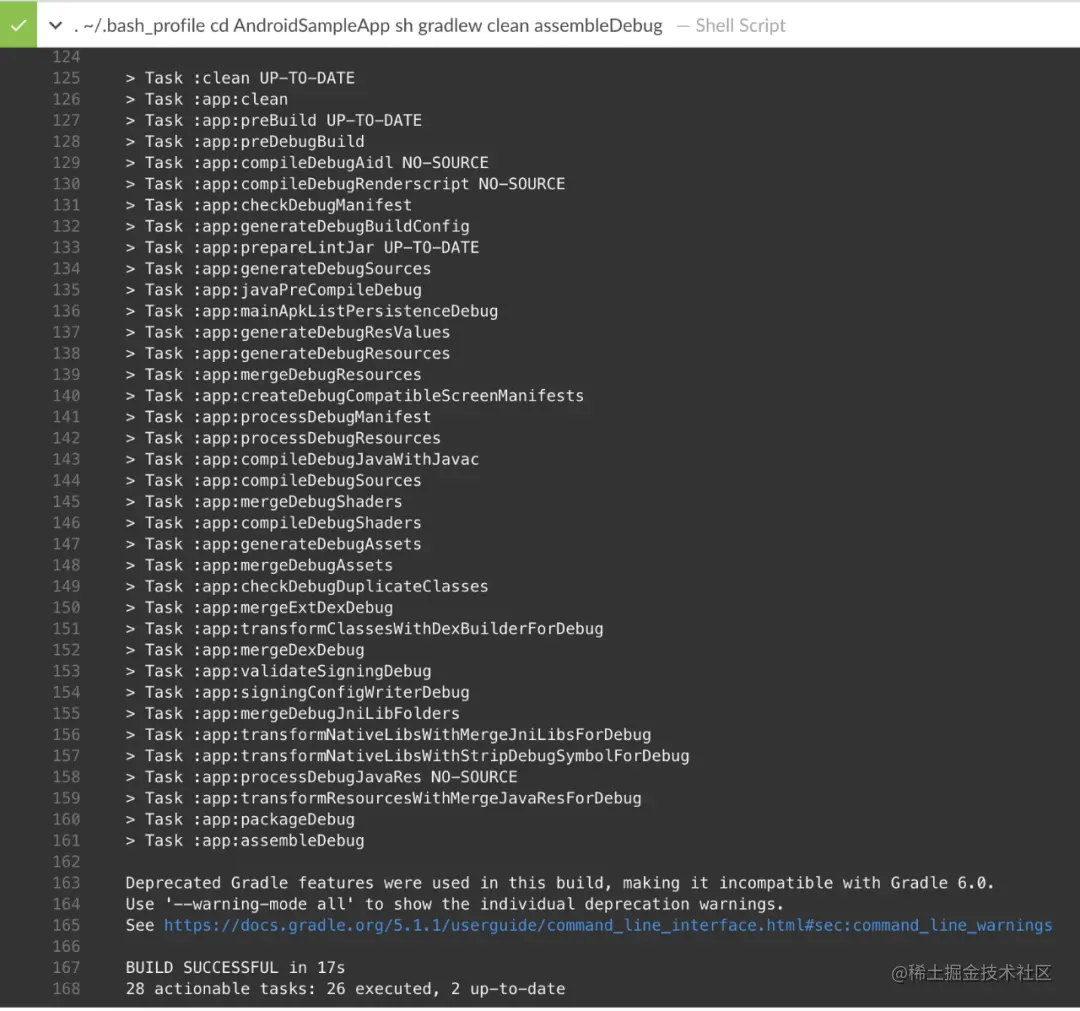This screenshot has width=1080, height=1011.
Task: Click the shell script step title
Action: point(368,25)
